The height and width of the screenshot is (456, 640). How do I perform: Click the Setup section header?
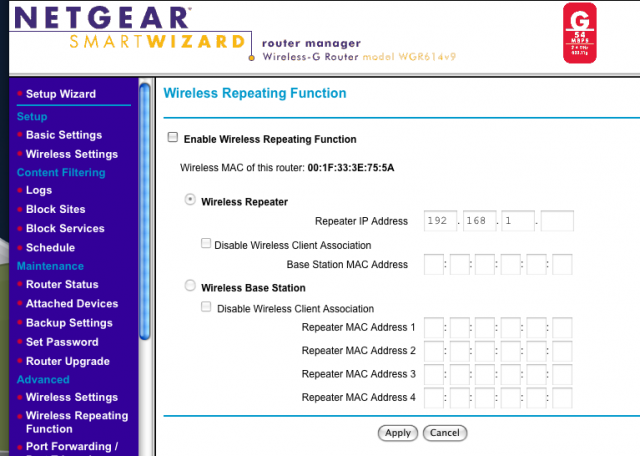click(x=32, y=117)
